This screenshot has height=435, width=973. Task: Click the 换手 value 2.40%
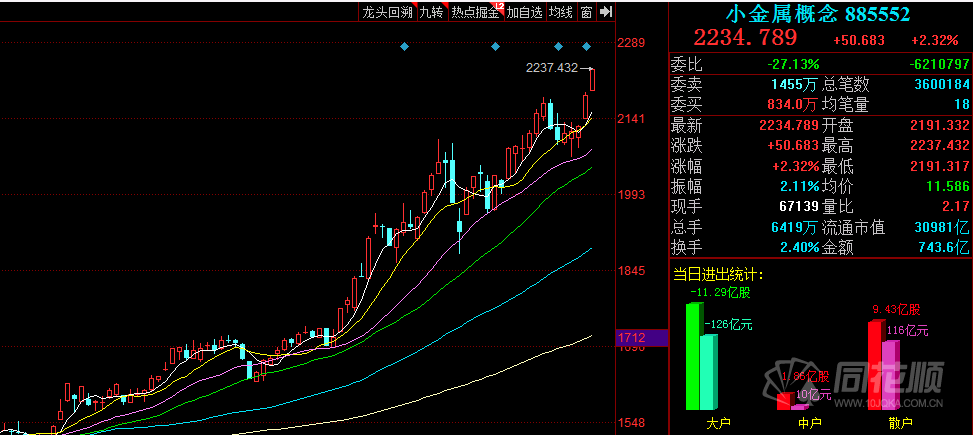pos(797,247)
